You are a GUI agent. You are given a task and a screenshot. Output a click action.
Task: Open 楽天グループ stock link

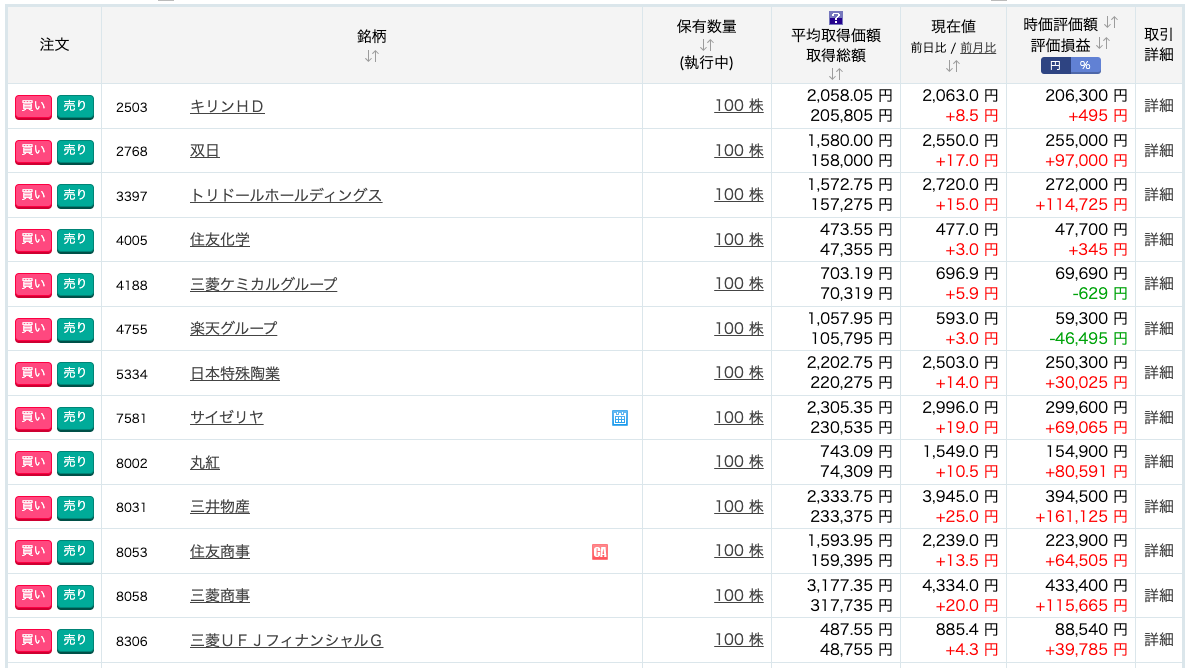pyautogui.click(x=233, y=329)
